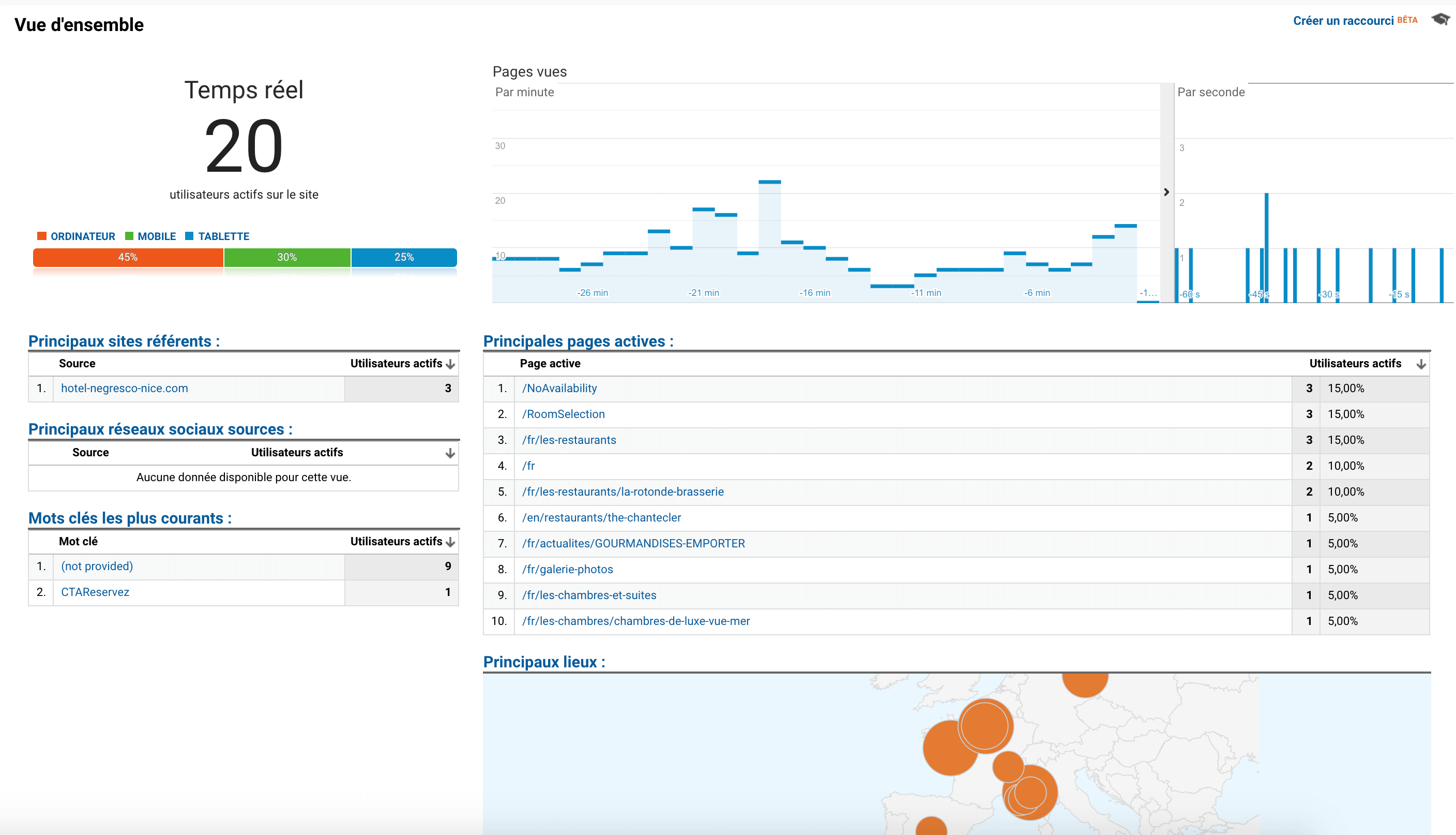Sort keywords table by Utilisateurs actifs arrow

tap(450, 542)
